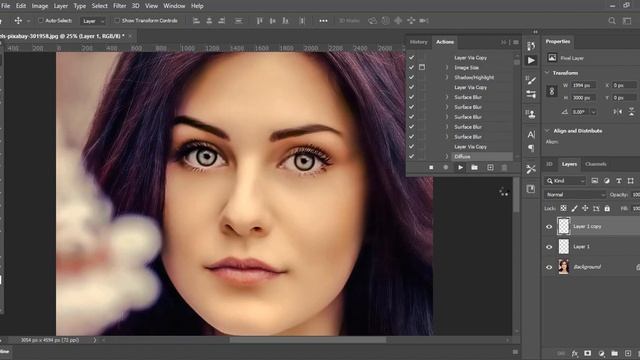Click the Stop recording button in Actions

(x=431, y=167)
